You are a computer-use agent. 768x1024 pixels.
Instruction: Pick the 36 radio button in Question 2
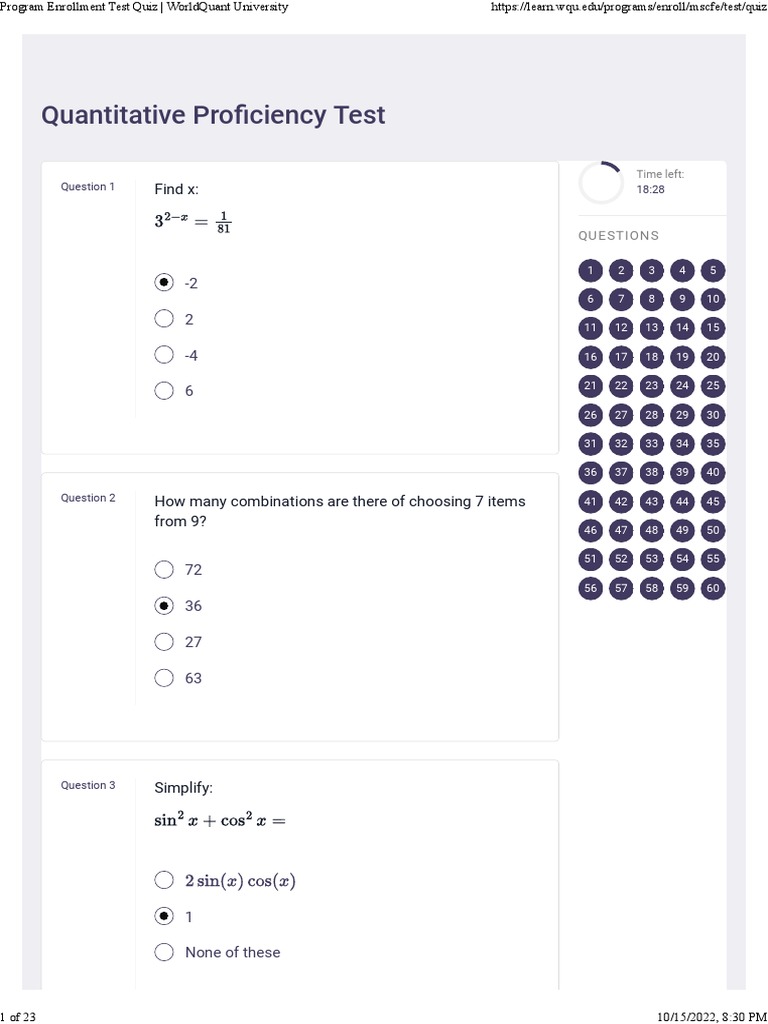(x=165, y=606)
